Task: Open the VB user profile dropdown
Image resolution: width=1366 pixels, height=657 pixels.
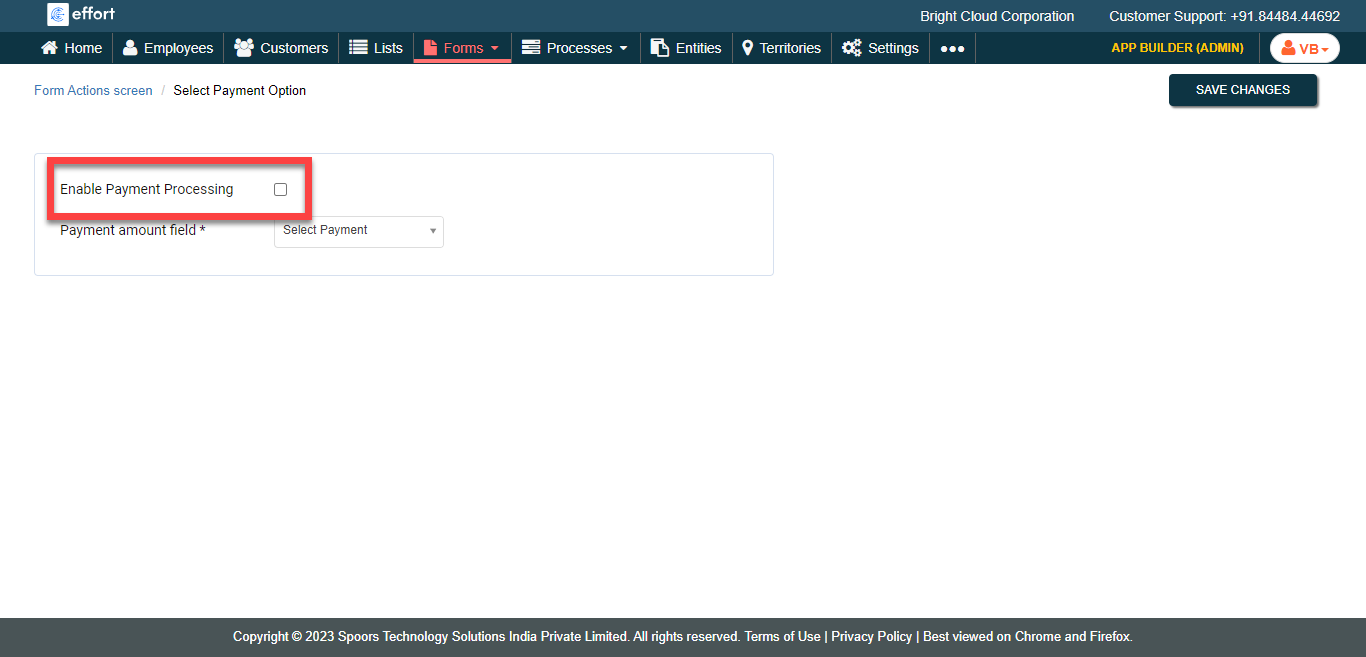Action: [x=1304, y=48]
